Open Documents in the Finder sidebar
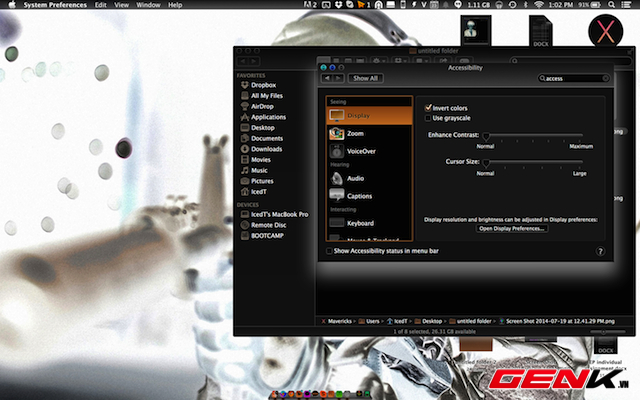 pos(262,138)
